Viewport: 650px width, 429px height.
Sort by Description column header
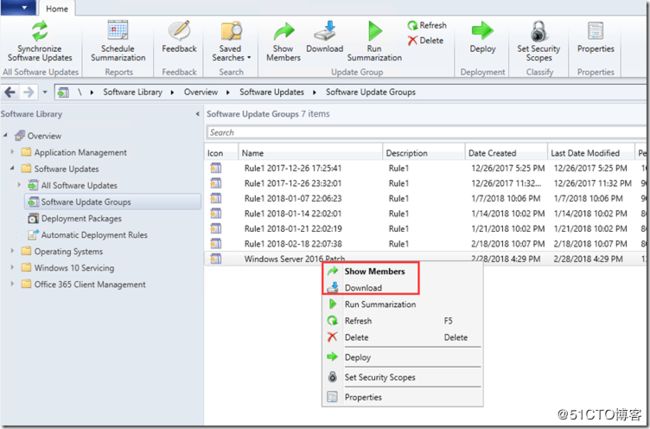pos(423,153)
